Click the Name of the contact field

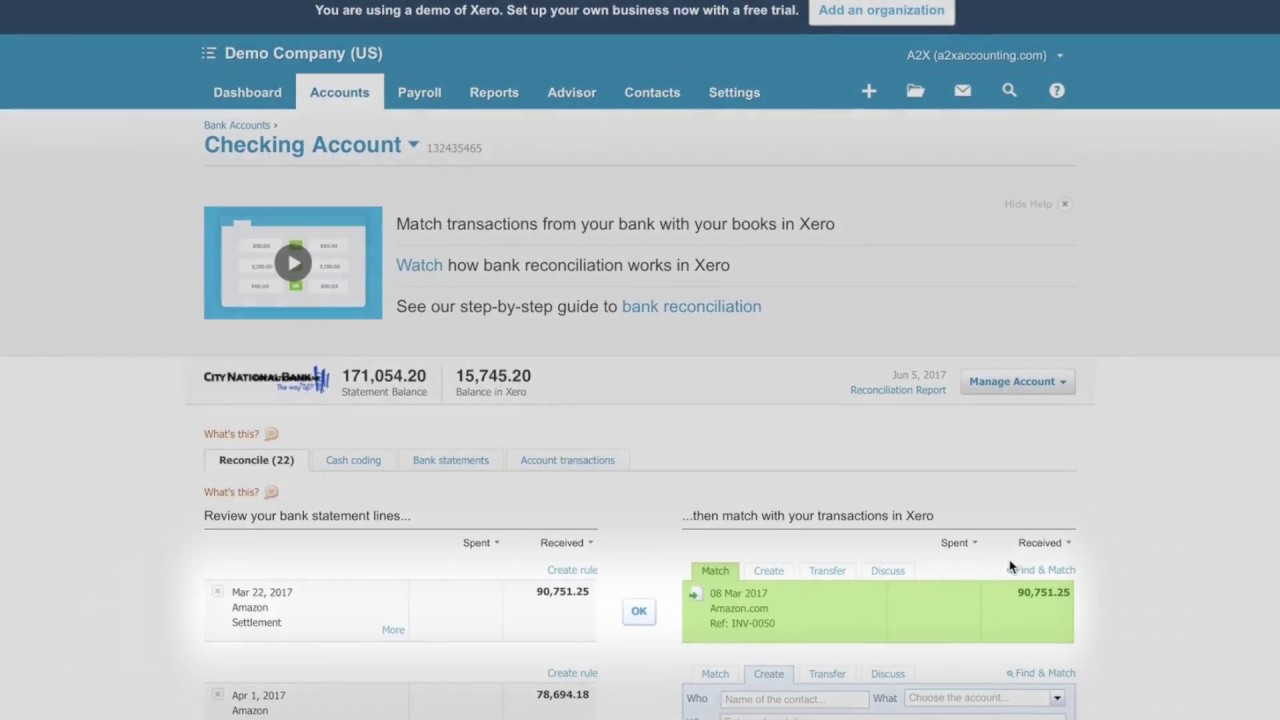coord(794,699)
